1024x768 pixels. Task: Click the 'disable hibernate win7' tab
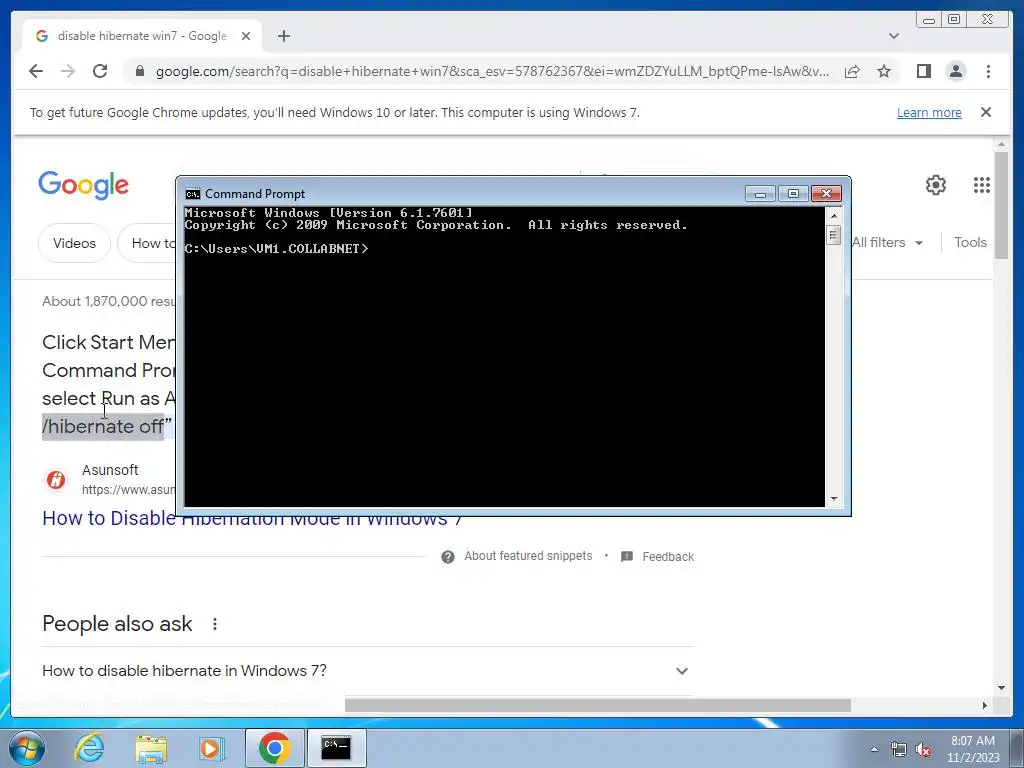point(142,36)
